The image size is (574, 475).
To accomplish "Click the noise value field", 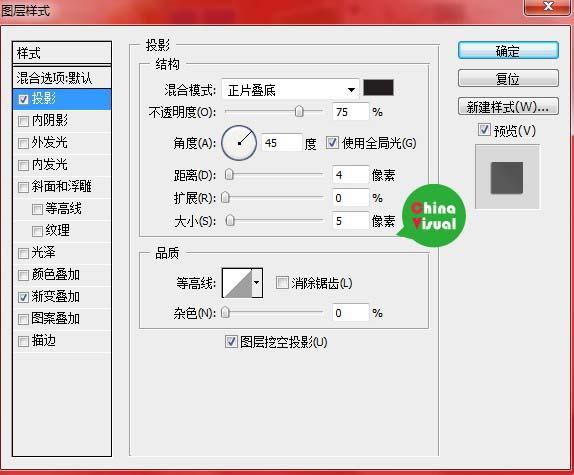I will coord(350,313).
